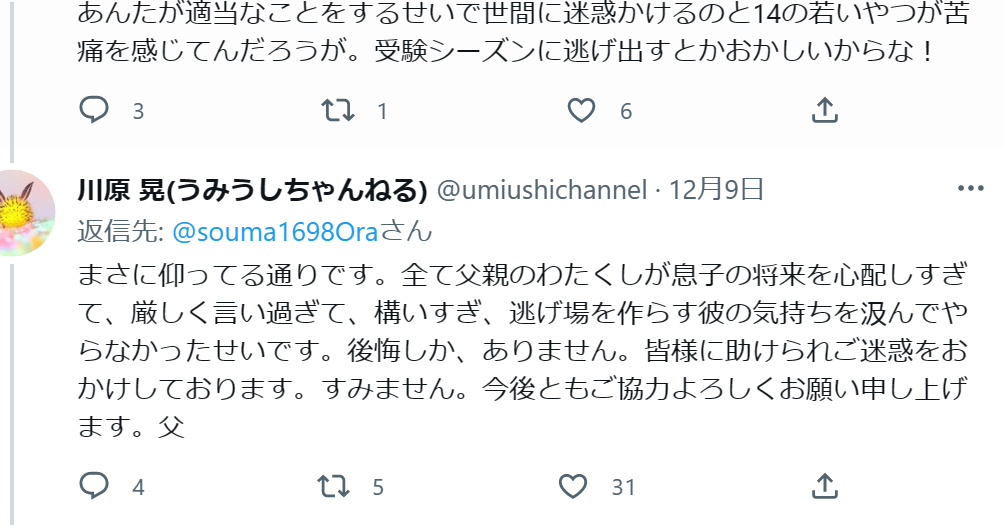Screen dimensions: 1004x530
Task: Share the top tweet via upload icon
Action: click(825, 110)
